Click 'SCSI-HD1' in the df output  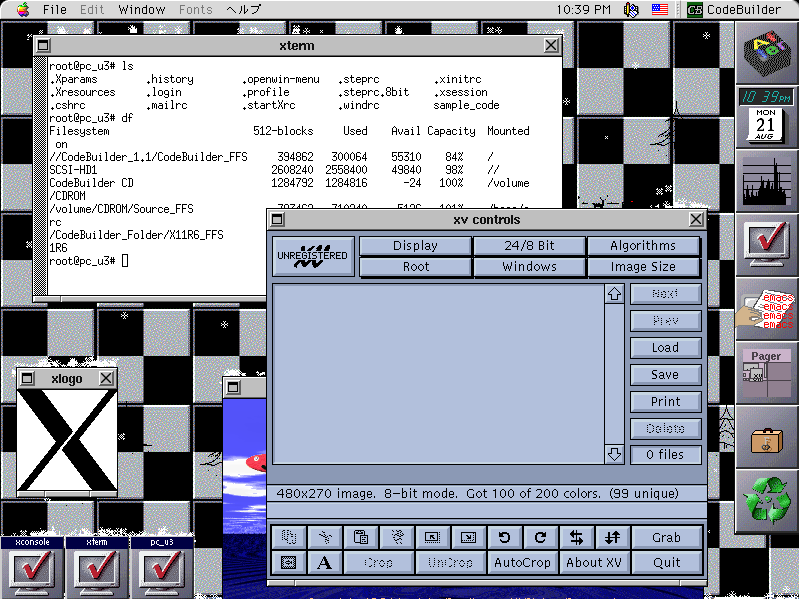coord(73,170)
